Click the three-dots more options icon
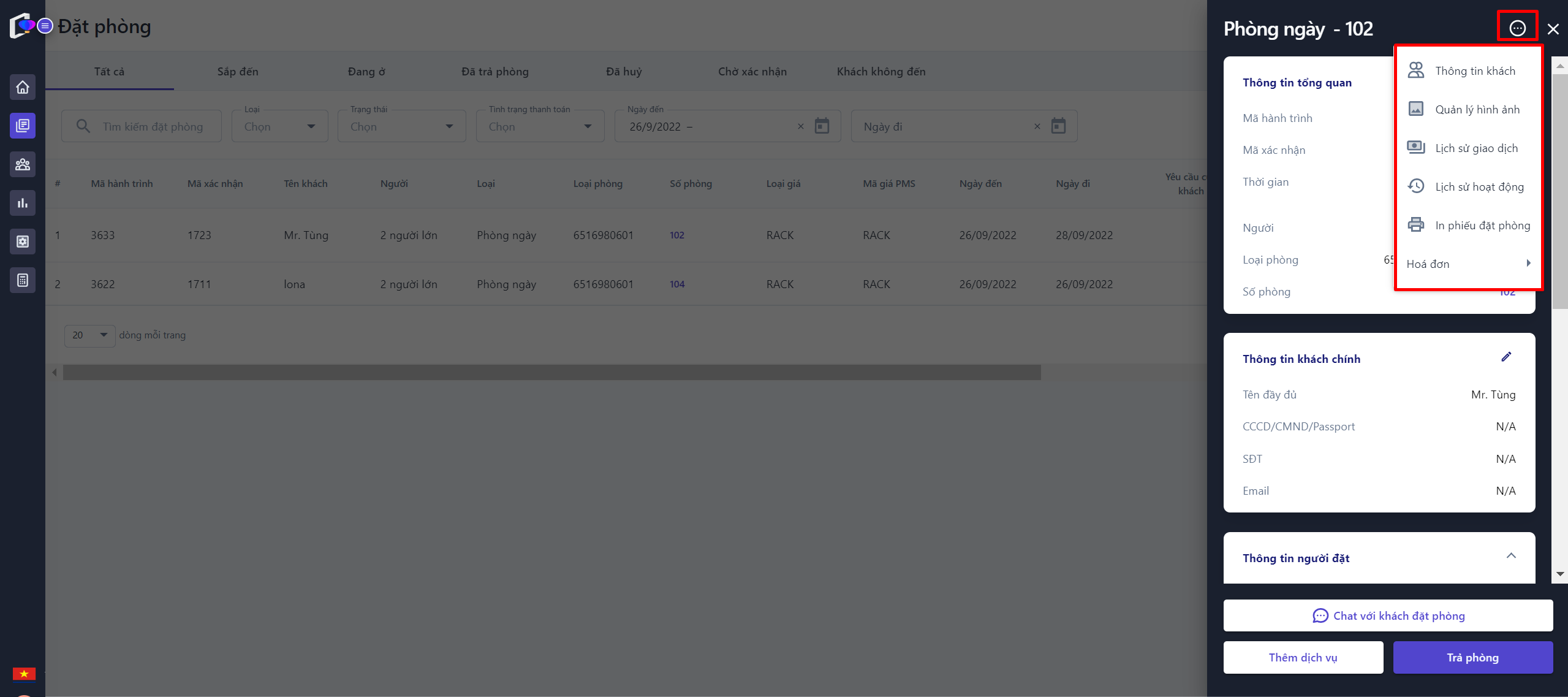The image size is (1568, 697). coord(1517,28)
